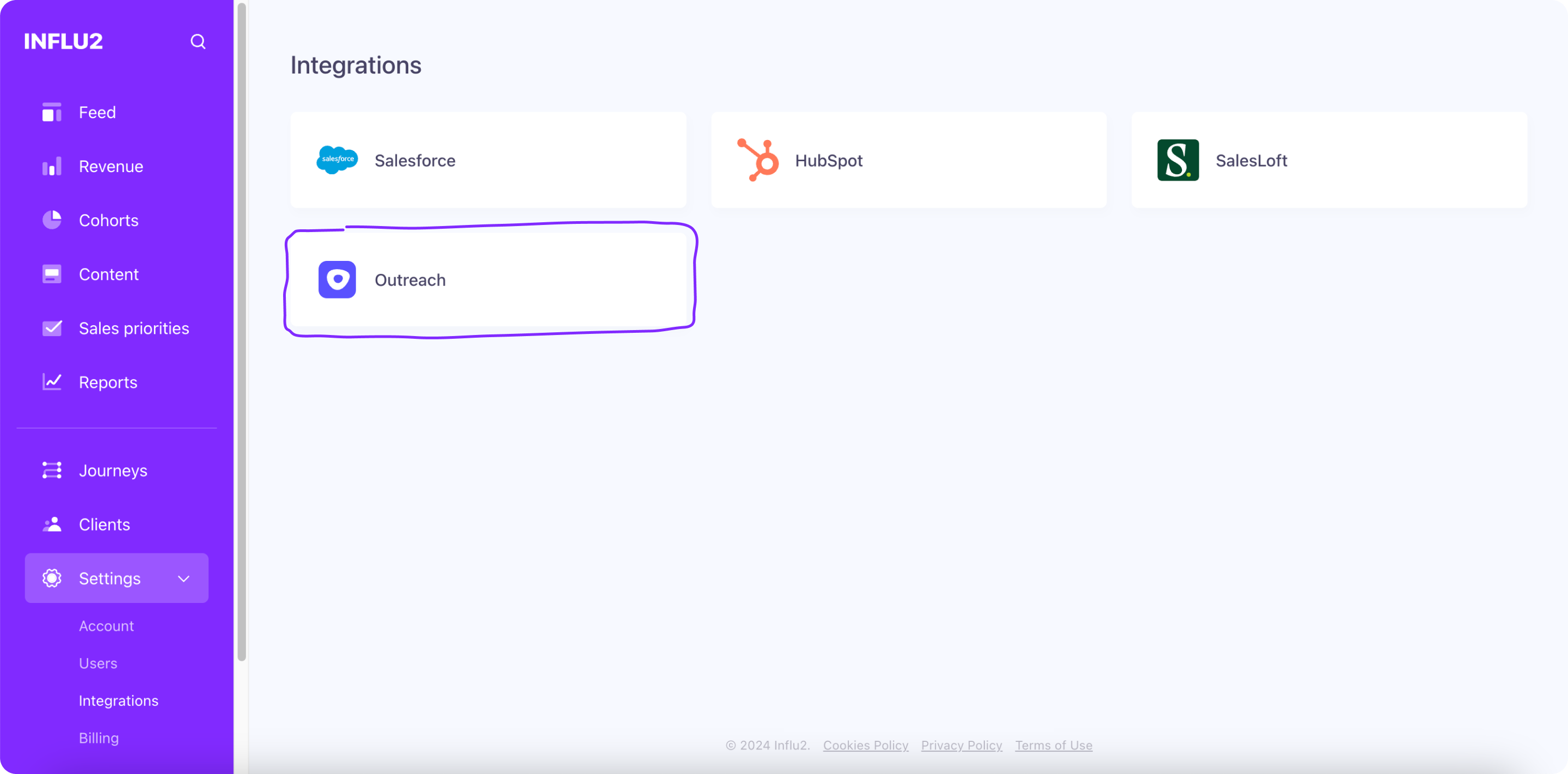Click the Cohorts pie chart icon
1568x774 pixels.
[52, 220]
